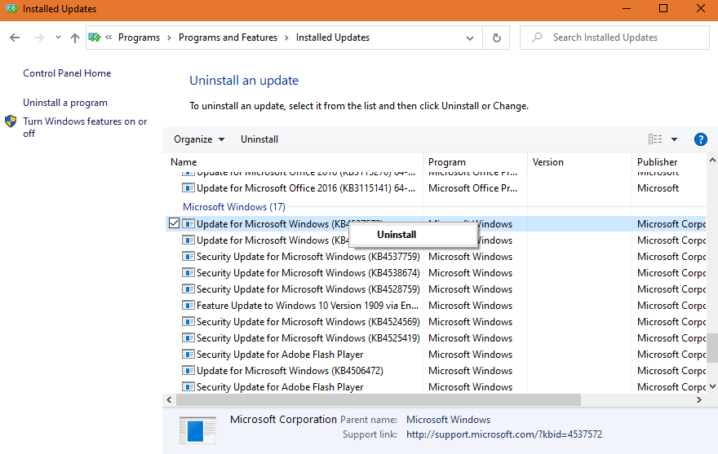This screenshot has height=454, width=718.
Task: Click the icon beside KB4538674 update
Action: [188, 273]
